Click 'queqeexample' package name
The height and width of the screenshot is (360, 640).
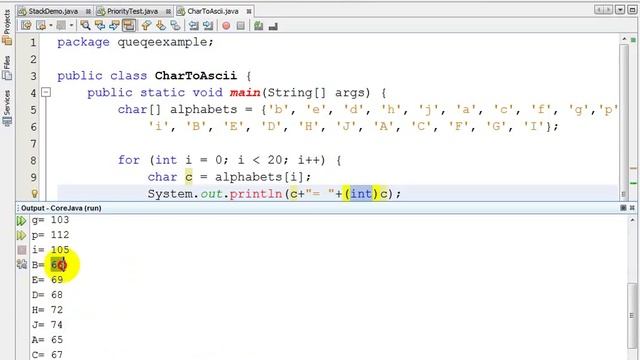163,42
